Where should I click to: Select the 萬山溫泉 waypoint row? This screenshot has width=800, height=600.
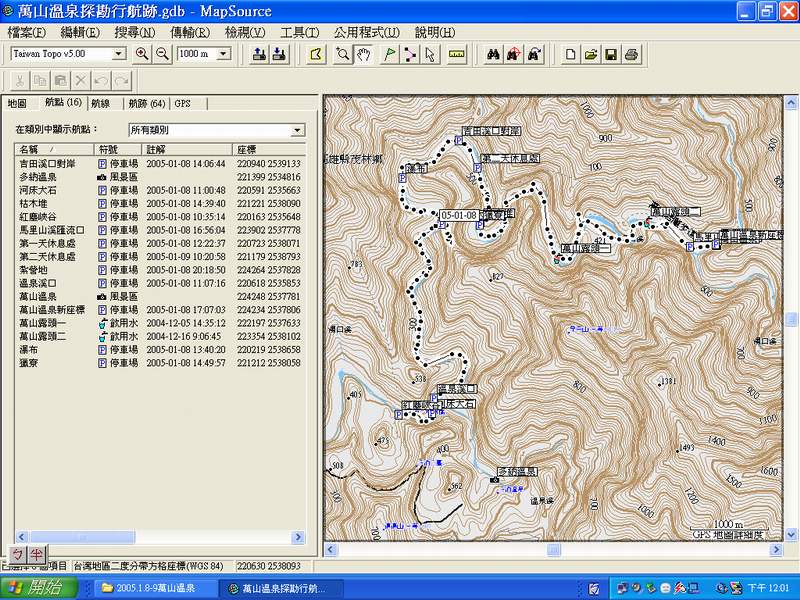(38, 297)
